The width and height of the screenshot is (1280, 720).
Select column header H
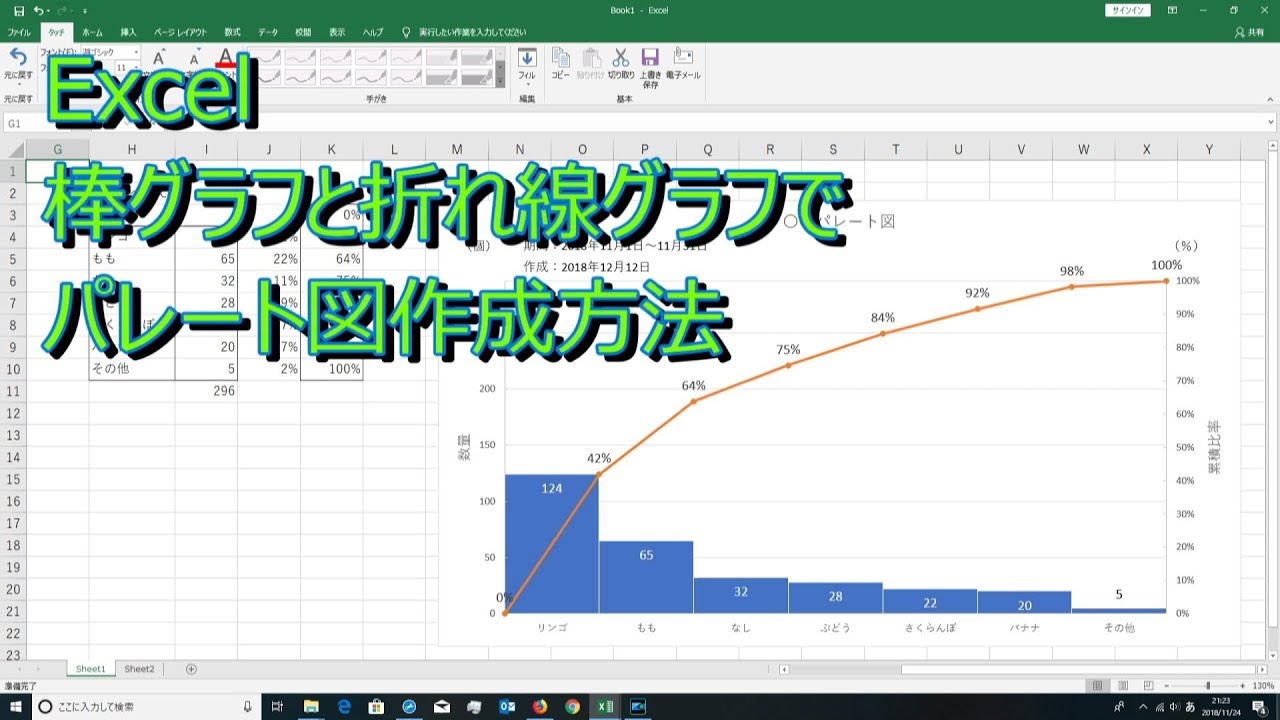tap(132, 150)
